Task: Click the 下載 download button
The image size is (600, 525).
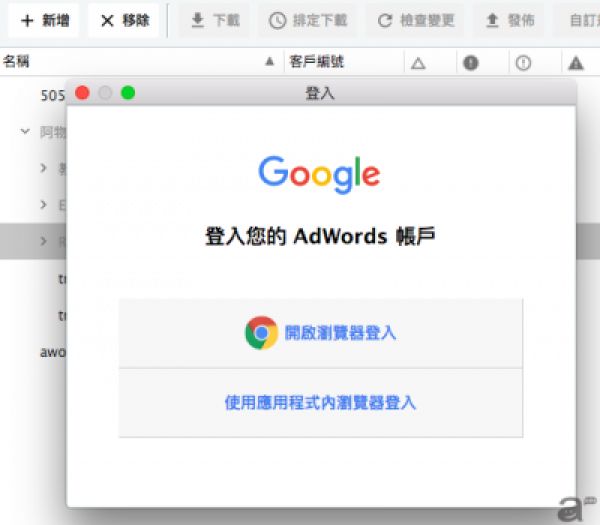Action: click(x=215, y=20)
